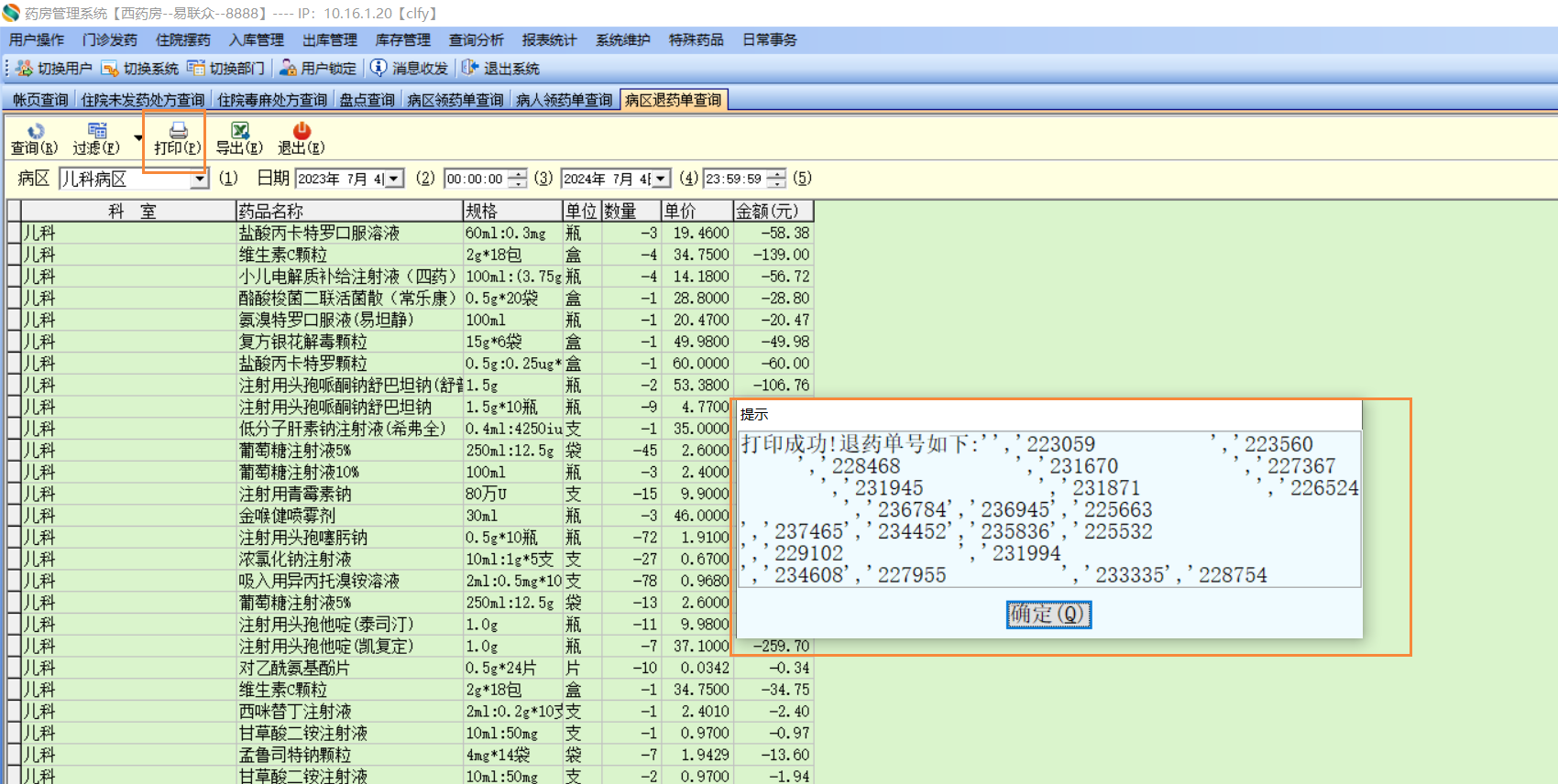
Task: Open the 2024年 end date dropdown
Action: point(661,180)
